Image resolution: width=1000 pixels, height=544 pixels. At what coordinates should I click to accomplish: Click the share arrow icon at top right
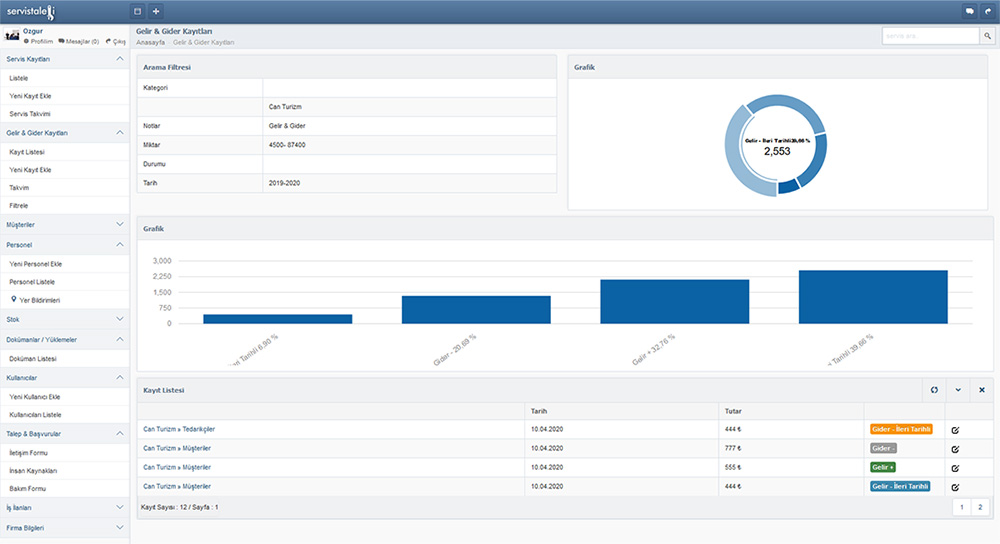coord(988,11)
